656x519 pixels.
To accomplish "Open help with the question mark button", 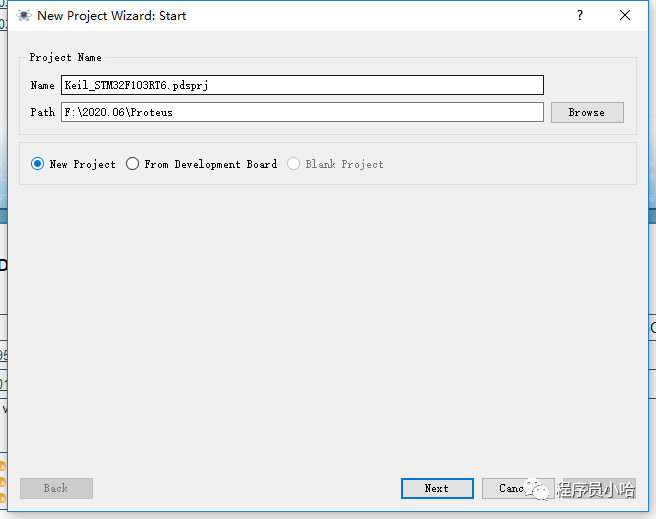I will coord(580,16).
